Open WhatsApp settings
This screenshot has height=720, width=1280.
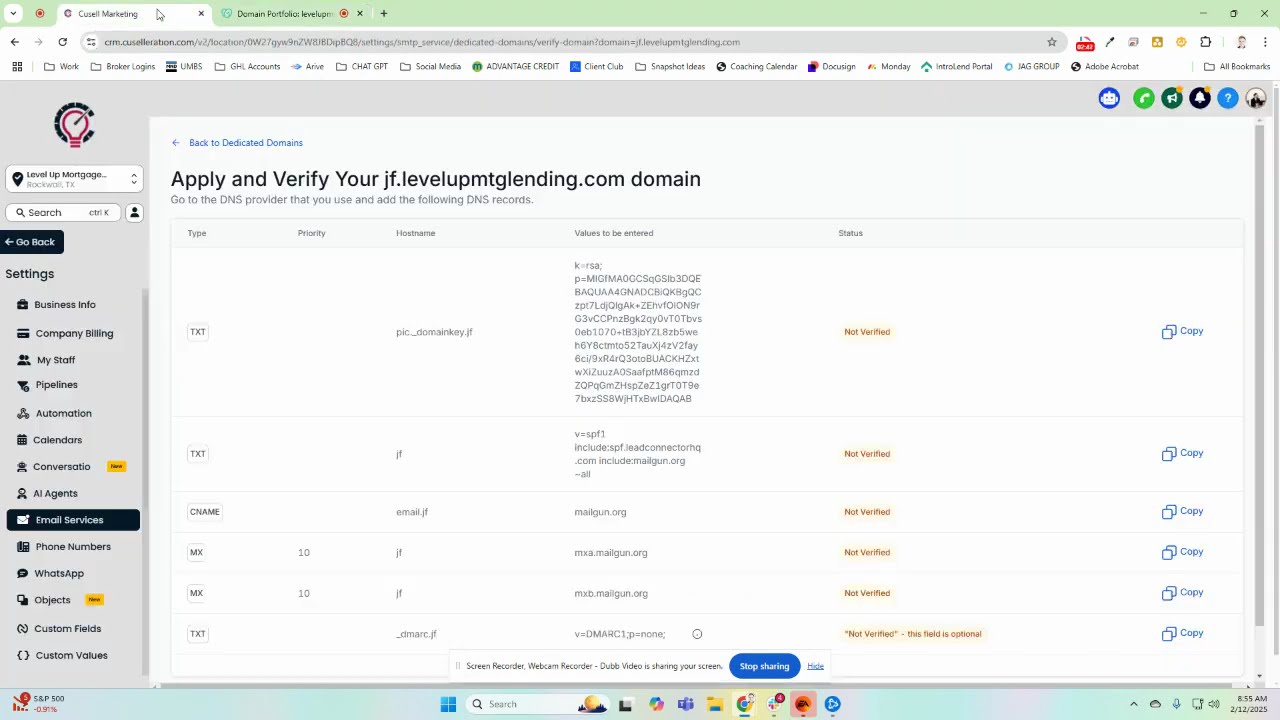coord(59,574)
